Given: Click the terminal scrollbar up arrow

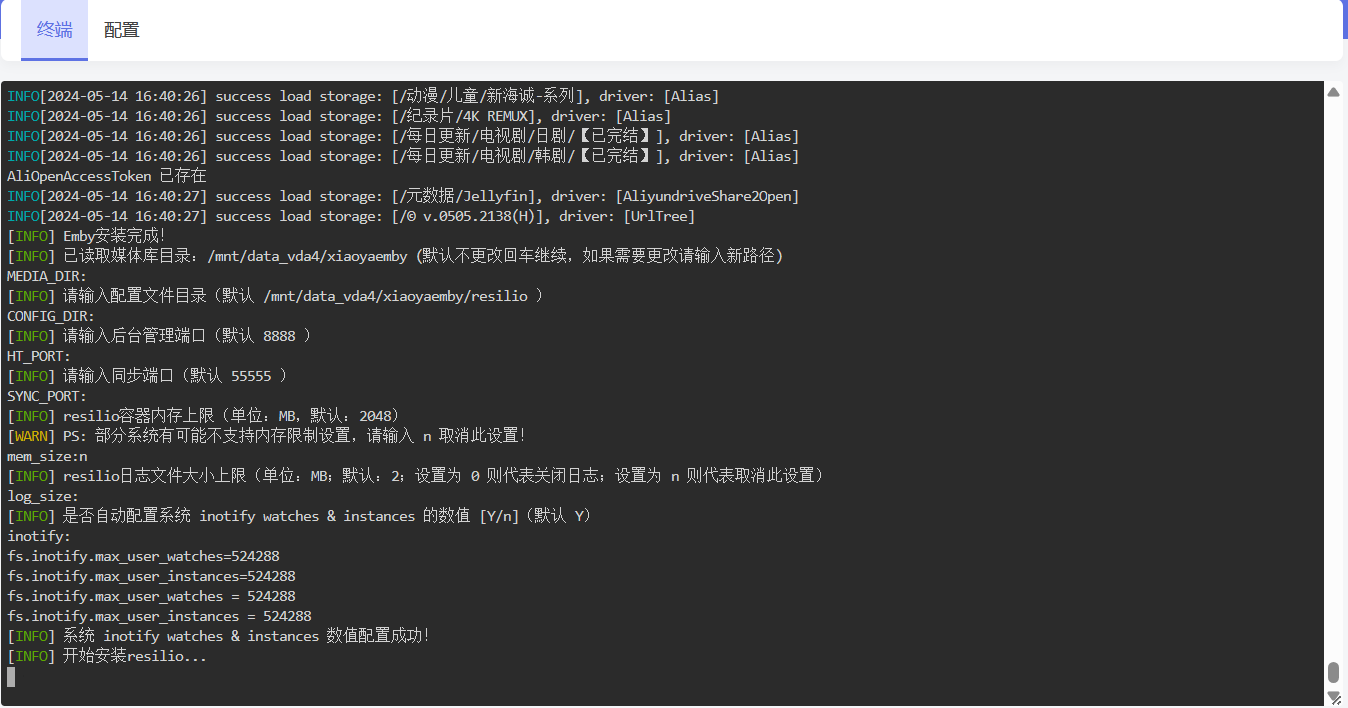Looking at the screenshot, I should 1333,92.
